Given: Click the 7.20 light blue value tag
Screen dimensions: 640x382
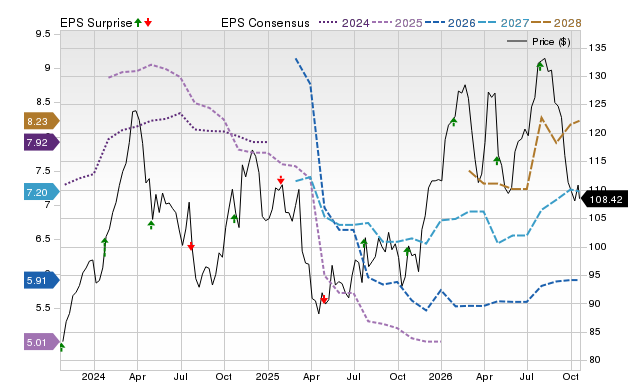Looking at the screenshot, I should (x=42, y=192).
